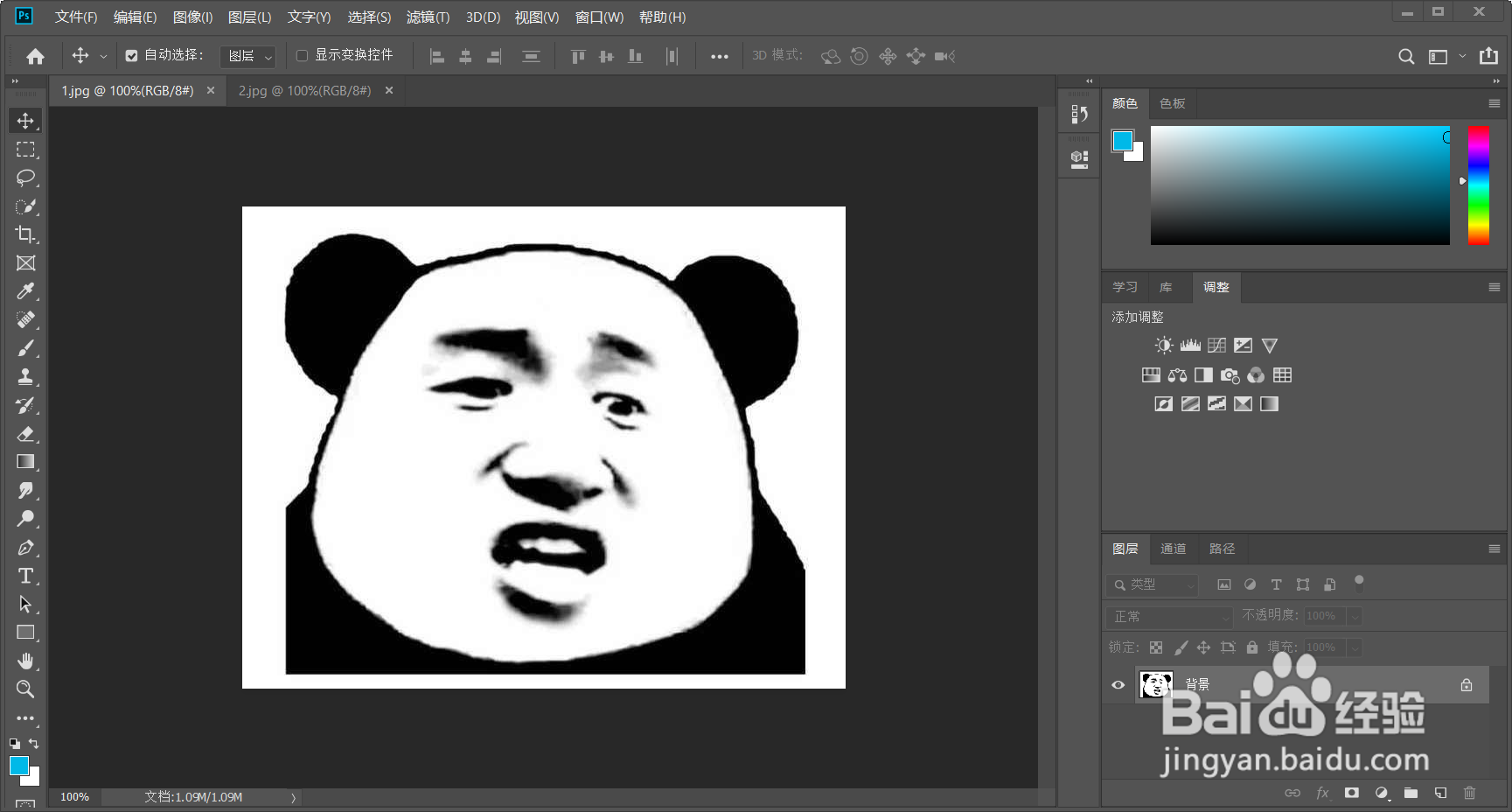Create a new layer with the page icon
The image size is (1512, 812).
click(x=1440, y=793)
